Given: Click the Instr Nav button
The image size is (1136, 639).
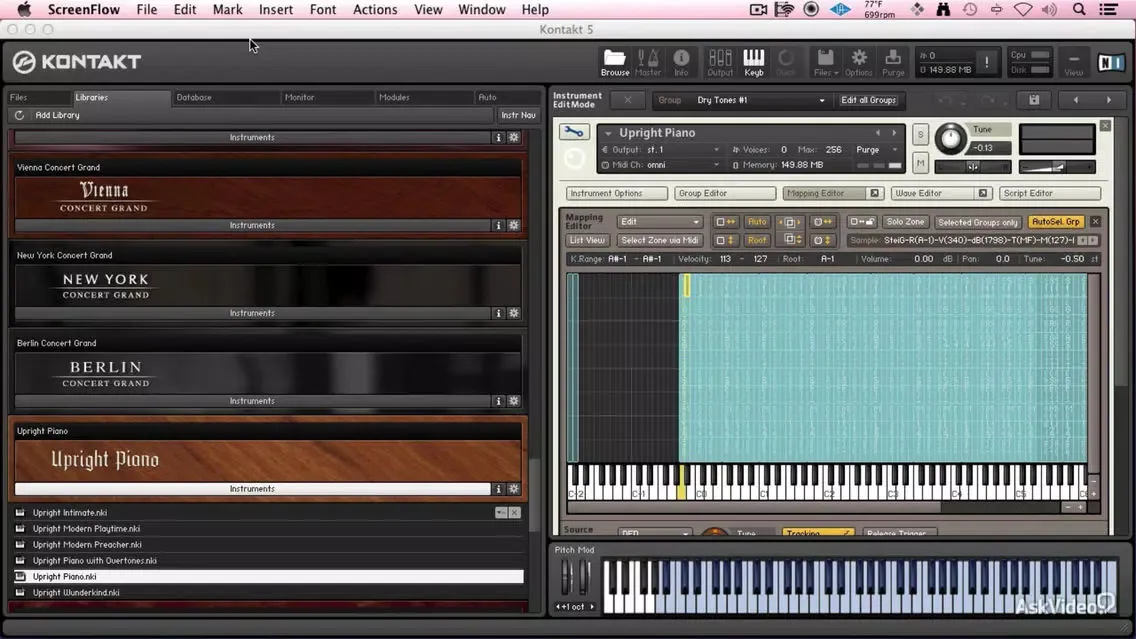Looking at the screenshot, I should tap(518, 115).
